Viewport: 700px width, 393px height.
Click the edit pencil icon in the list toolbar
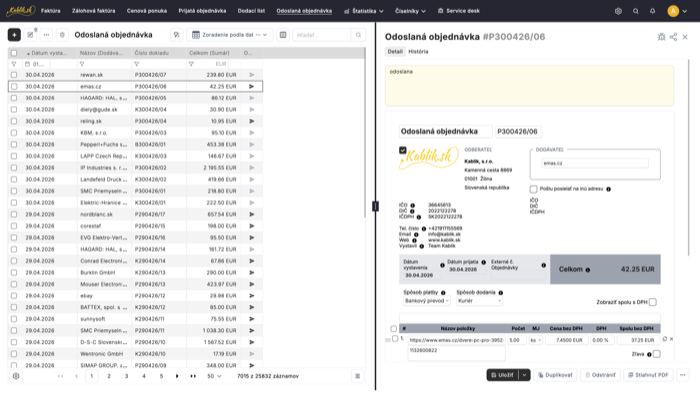pos(30,35)
